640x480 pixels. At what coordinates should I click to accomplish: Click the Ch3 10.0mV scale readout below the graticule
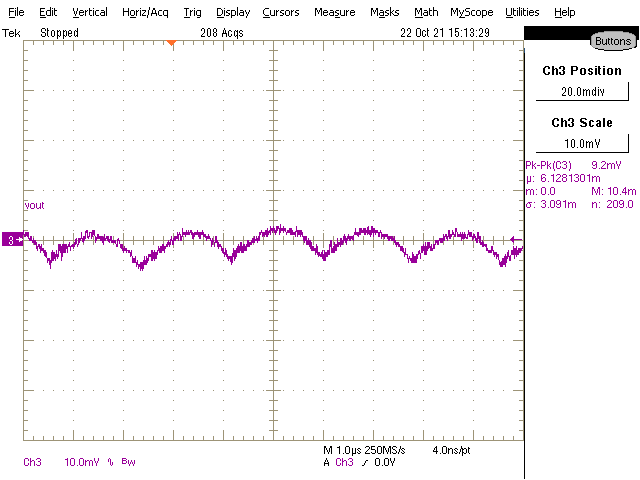61,462
